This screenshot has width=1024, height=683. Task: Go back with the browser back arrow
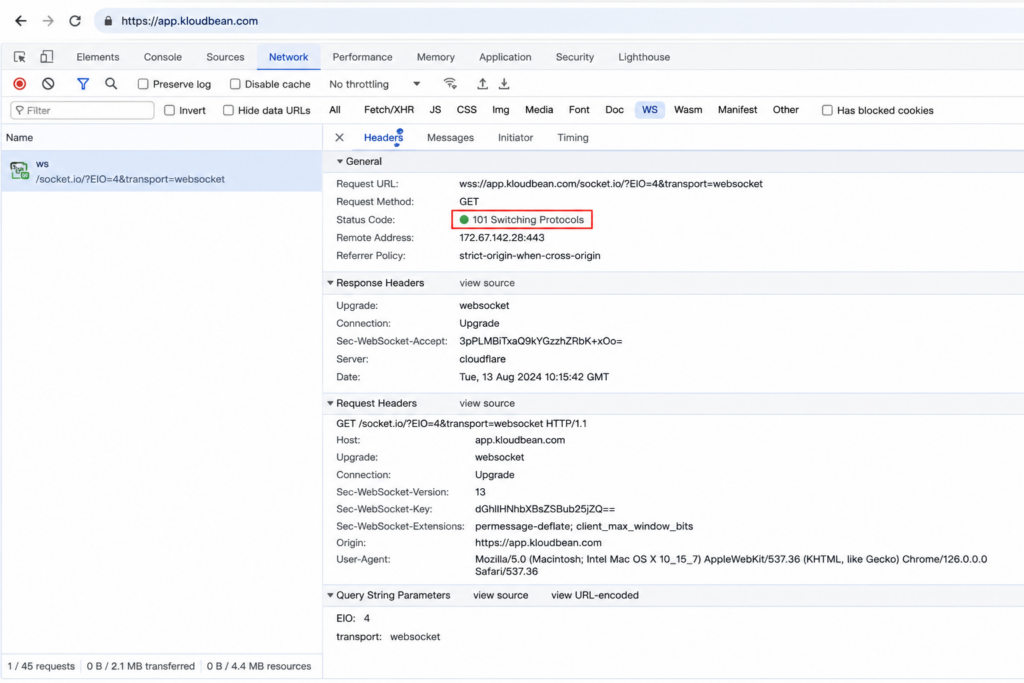pyautogui.click(x=21, y=21)
